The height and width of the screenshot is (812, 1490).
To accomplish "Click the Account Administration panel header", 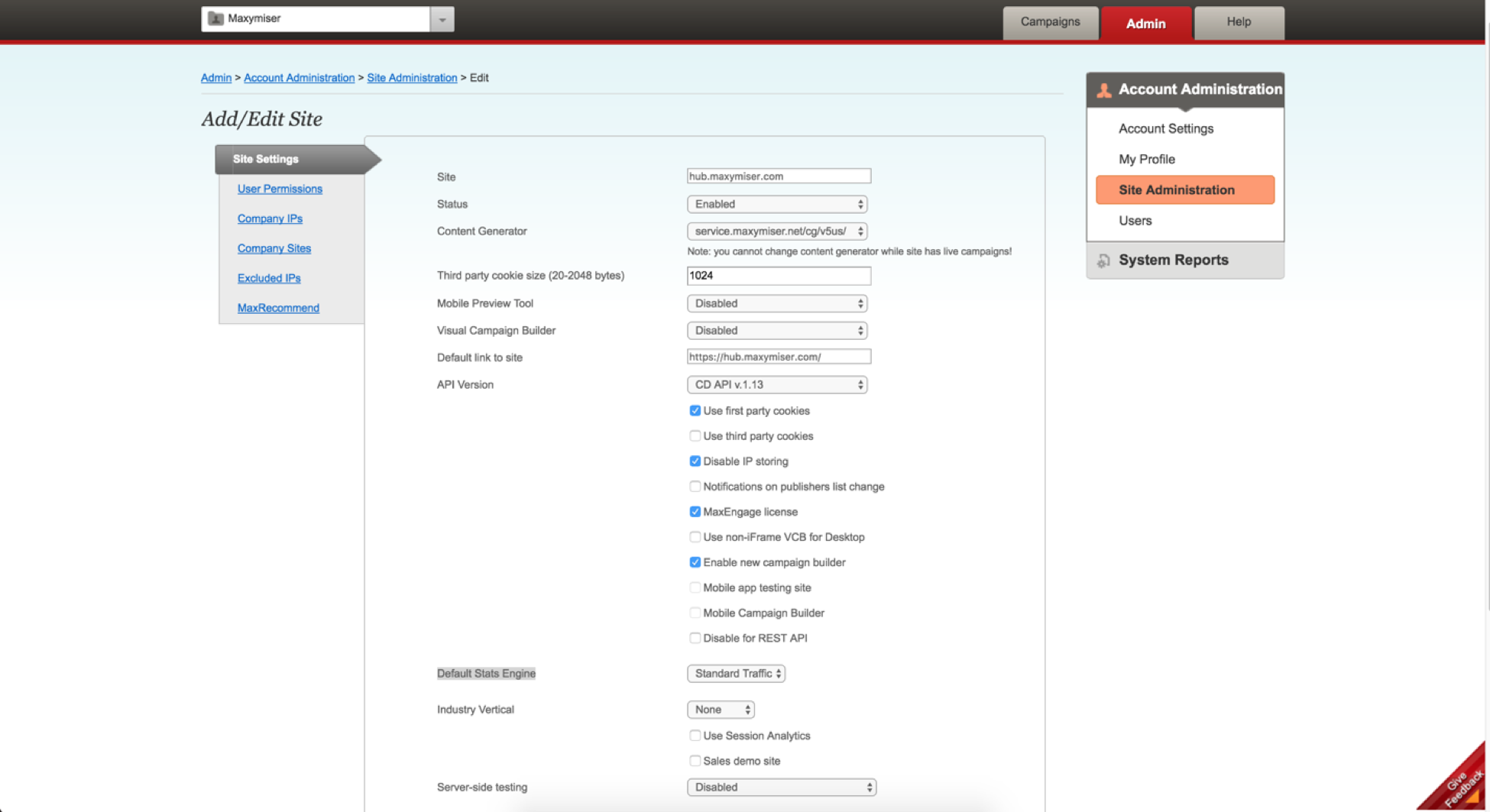I will pyautogui.click(x=1185, y=90).
